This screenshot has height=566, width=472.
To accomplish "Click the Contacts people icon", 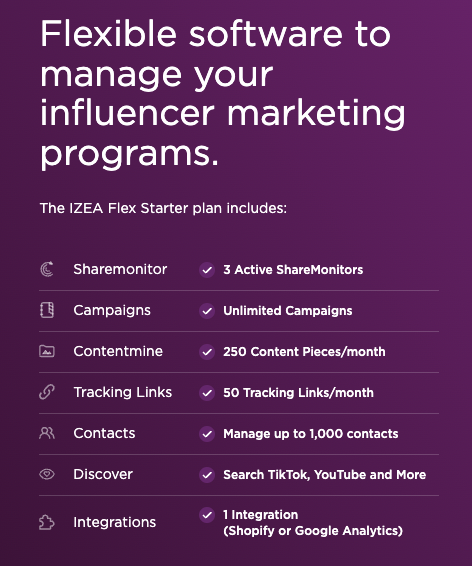I will 47,433.
